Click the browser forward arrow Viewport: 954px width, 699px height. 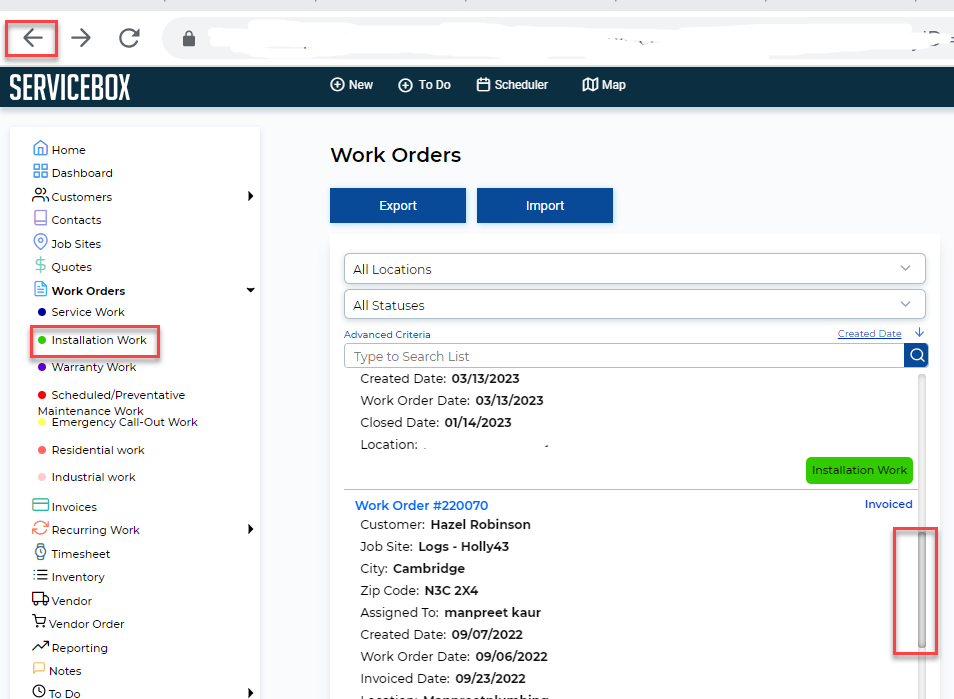[81, 38]
